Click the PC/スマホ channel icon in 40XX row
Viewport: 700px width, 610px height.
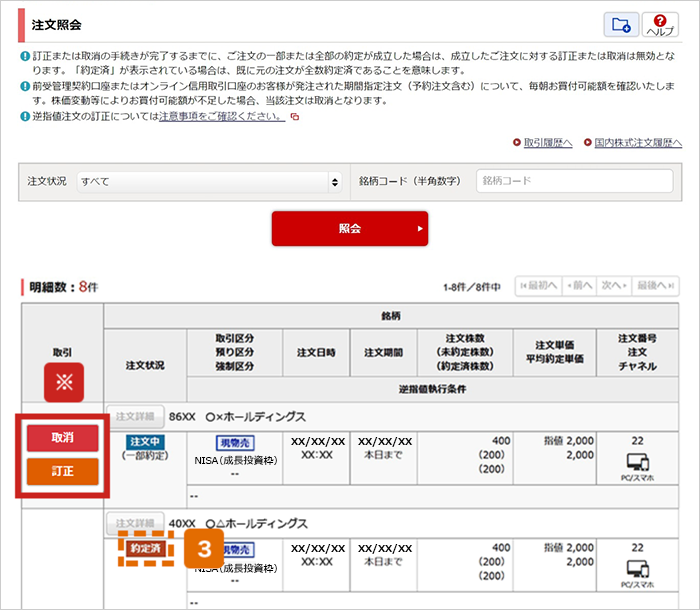coord(638,568)
